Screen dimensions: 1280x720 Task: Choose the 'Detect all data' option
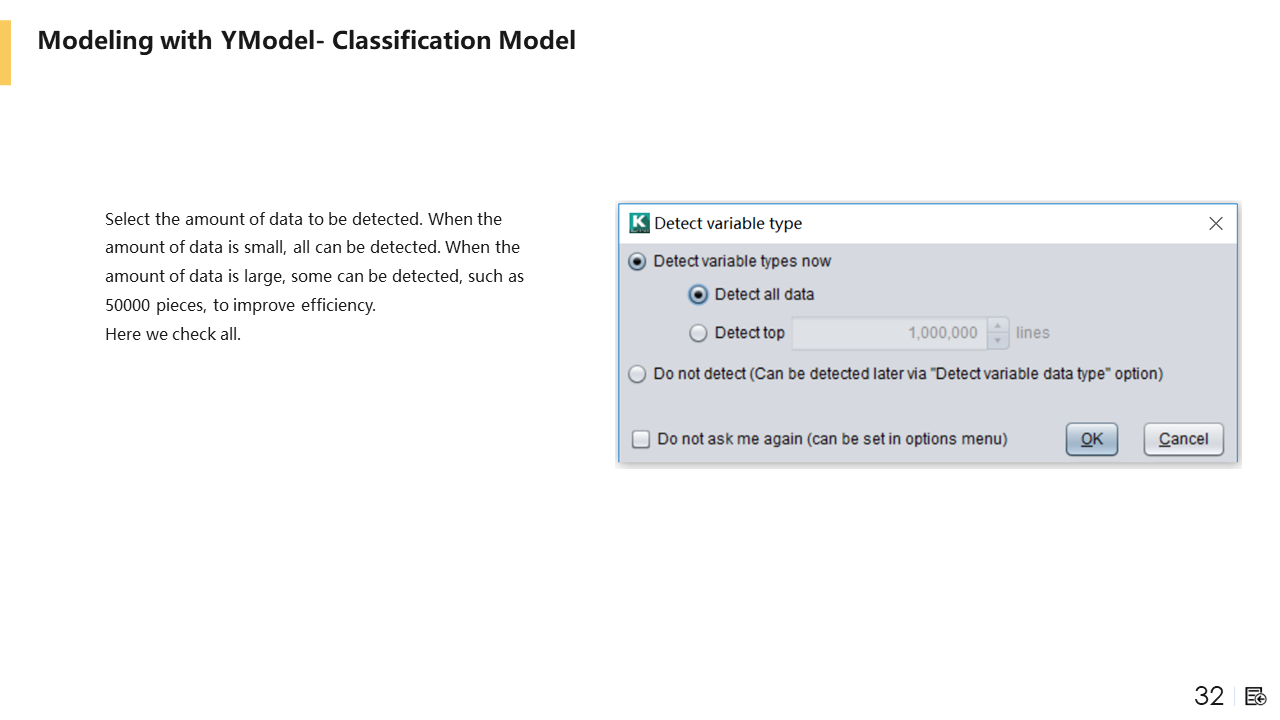(699, 295)
